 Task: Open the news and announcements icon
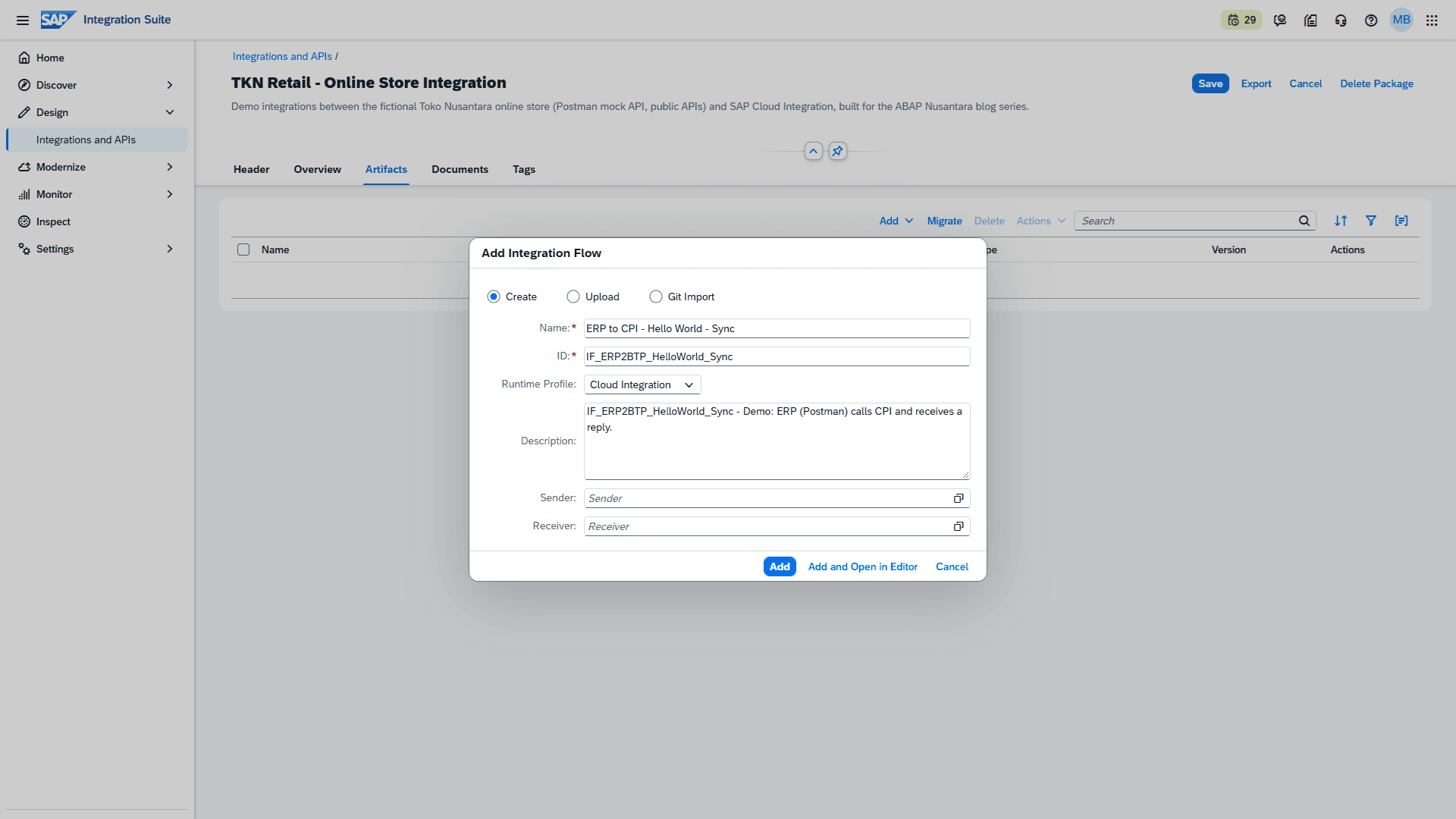[1310, 20]
